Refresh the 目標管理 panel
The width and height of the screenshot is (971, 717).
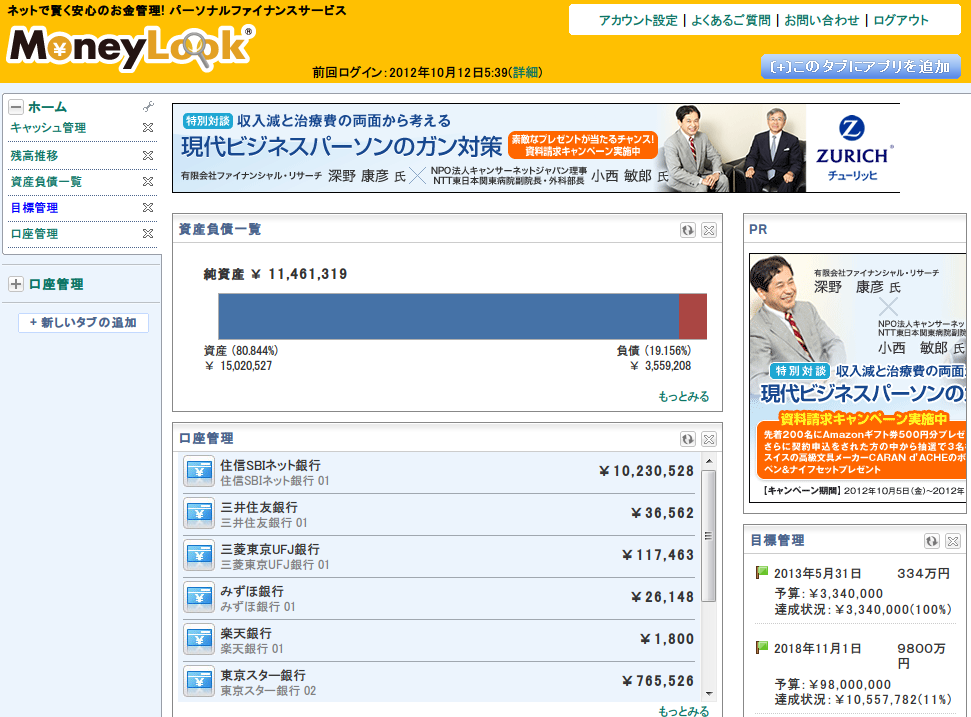tap(931, 541)
